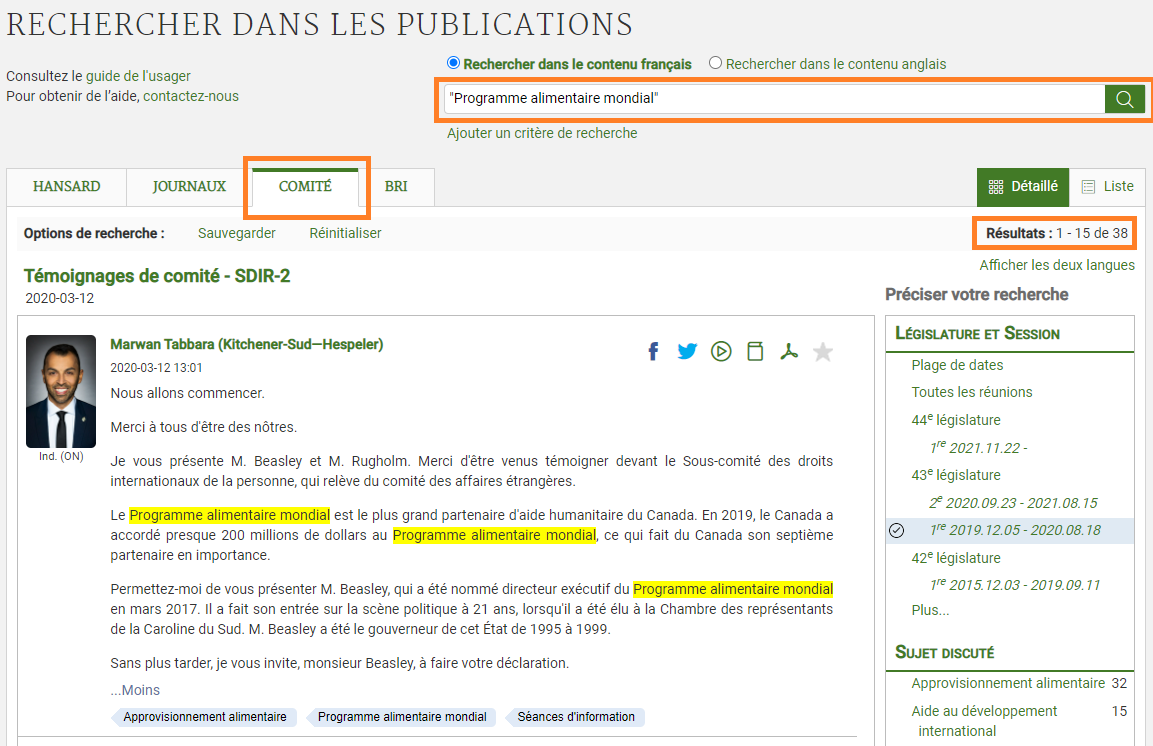The width and height of the screenshot is (1153, 746).
Task: Filter by 42e législature
Action: point(956,558)
